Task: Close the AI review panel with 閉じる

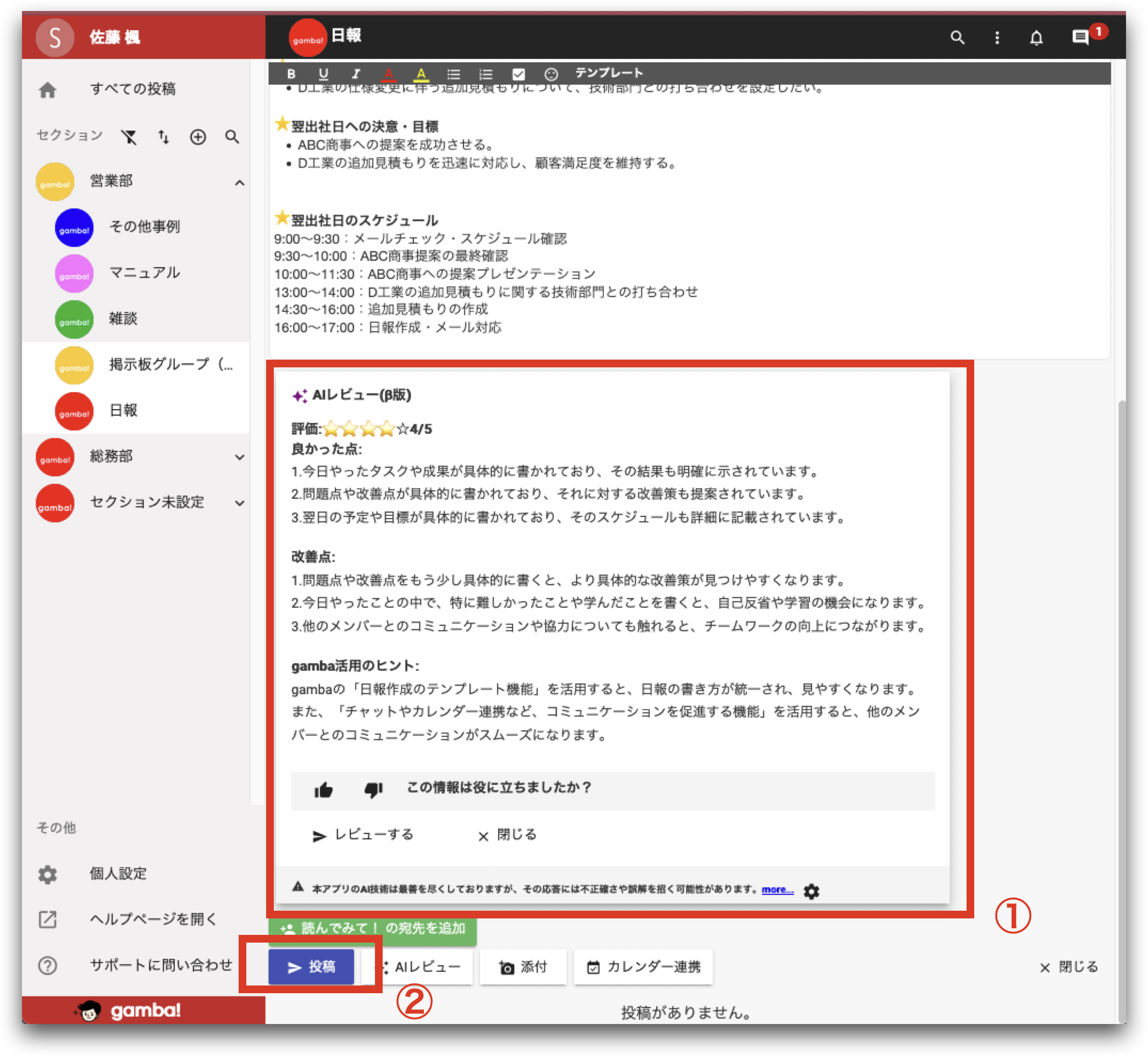Action: tap(507, 834)
